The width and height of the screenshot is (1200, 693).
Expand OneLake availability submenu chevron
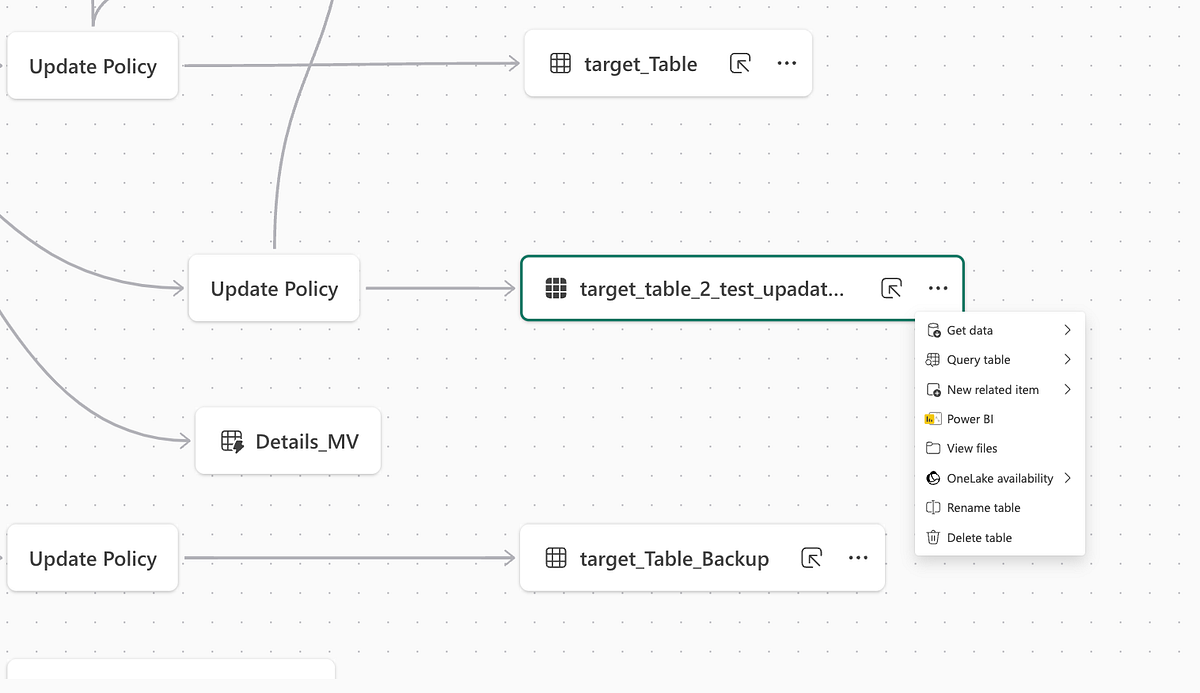click(1067, 478)
